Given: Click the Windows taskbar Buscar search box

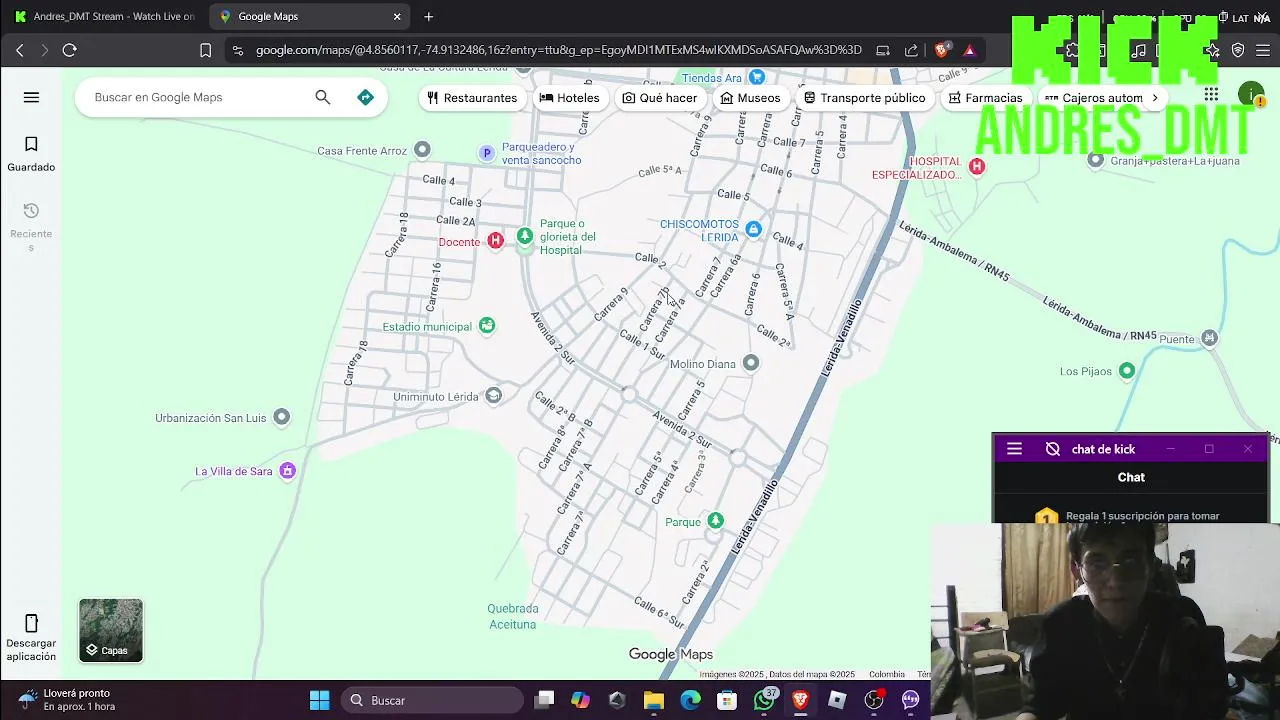Looking at the screenshot, I should pos(431,700).
